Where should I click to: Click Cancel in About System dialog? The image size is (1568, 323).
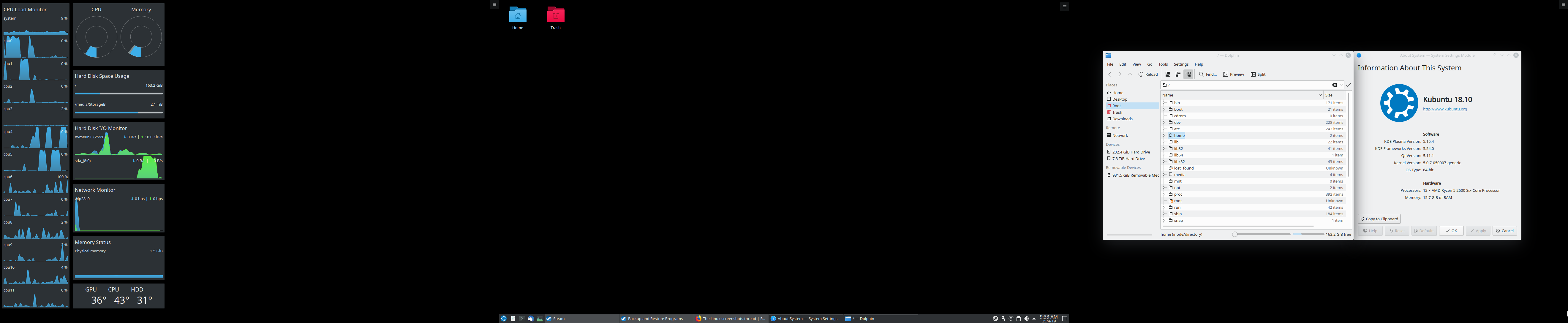pos(1505,231)
